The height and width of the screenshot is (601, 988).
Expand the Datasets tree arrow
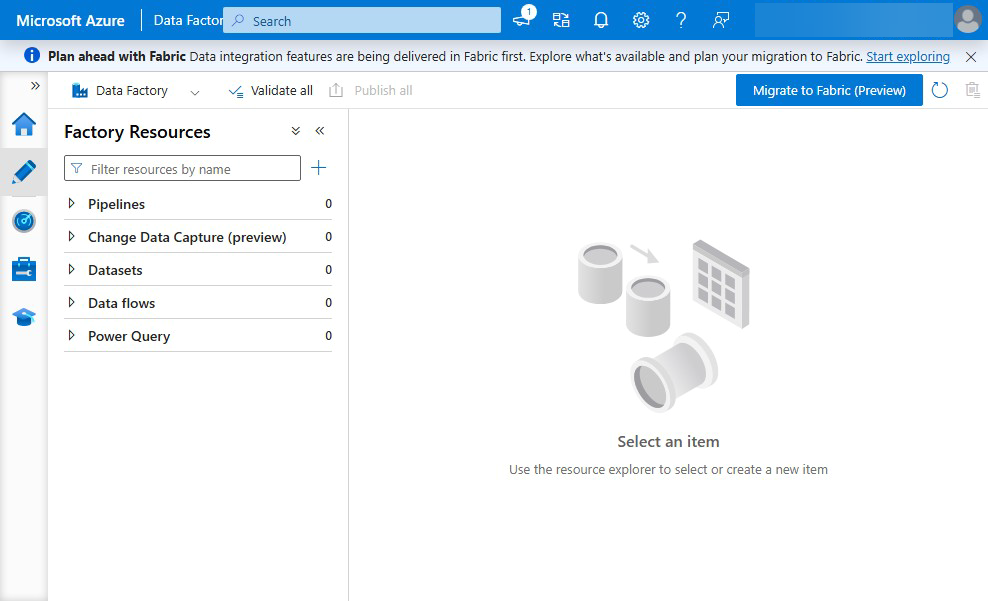[71, 270]
